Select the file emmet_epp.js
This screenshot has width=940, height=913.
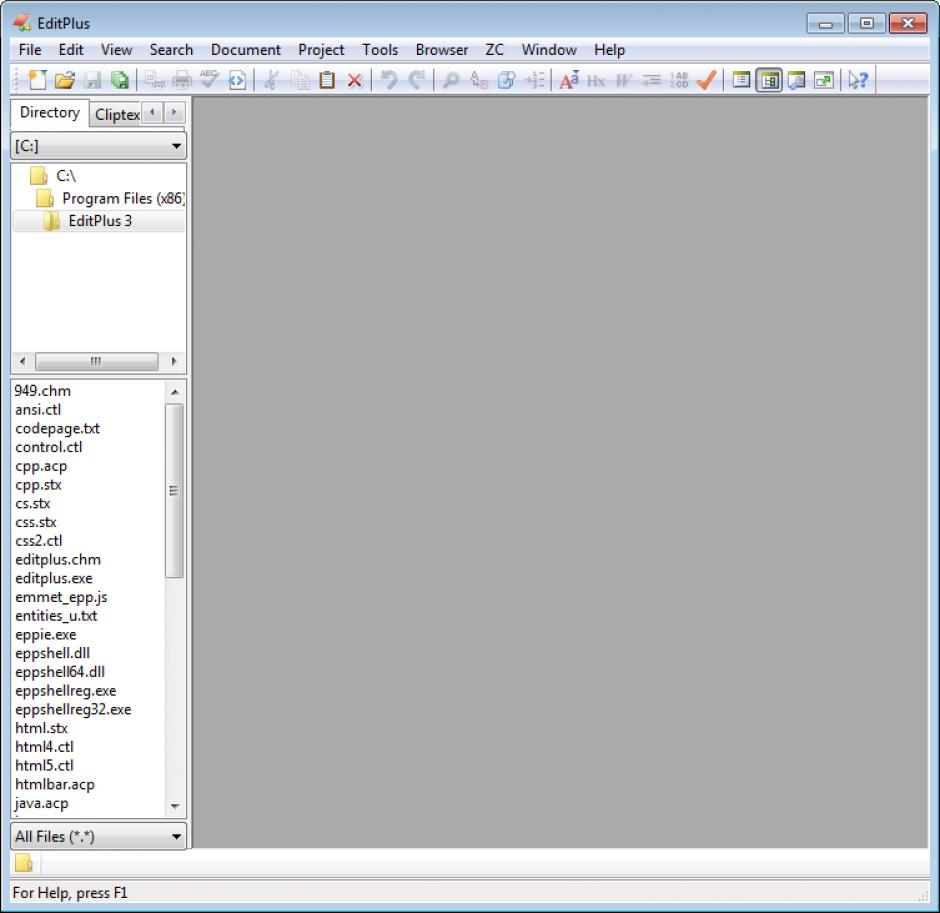[x=61, y=597]
